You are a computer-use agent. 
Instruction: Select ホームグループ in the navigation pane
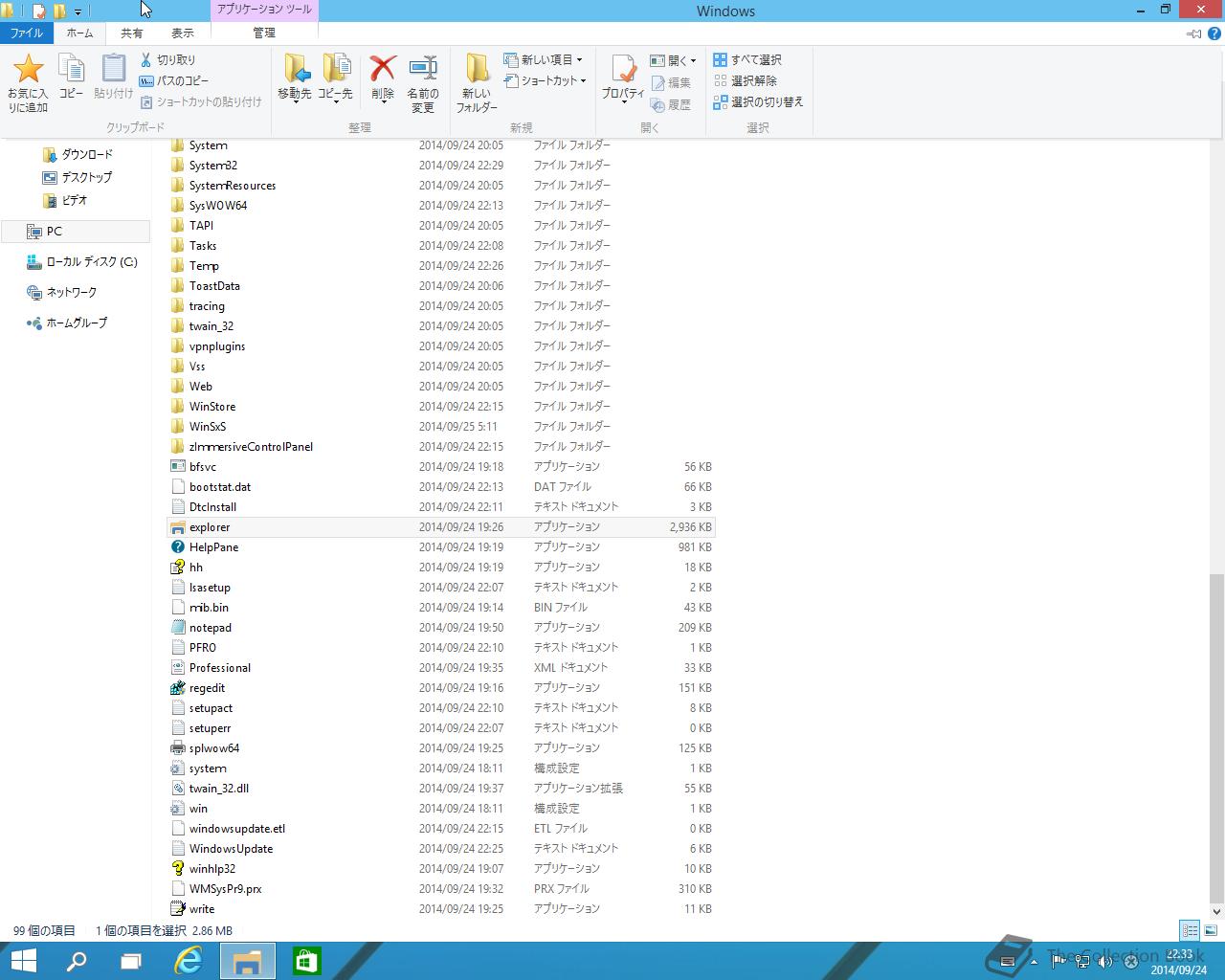pos(67,323)
